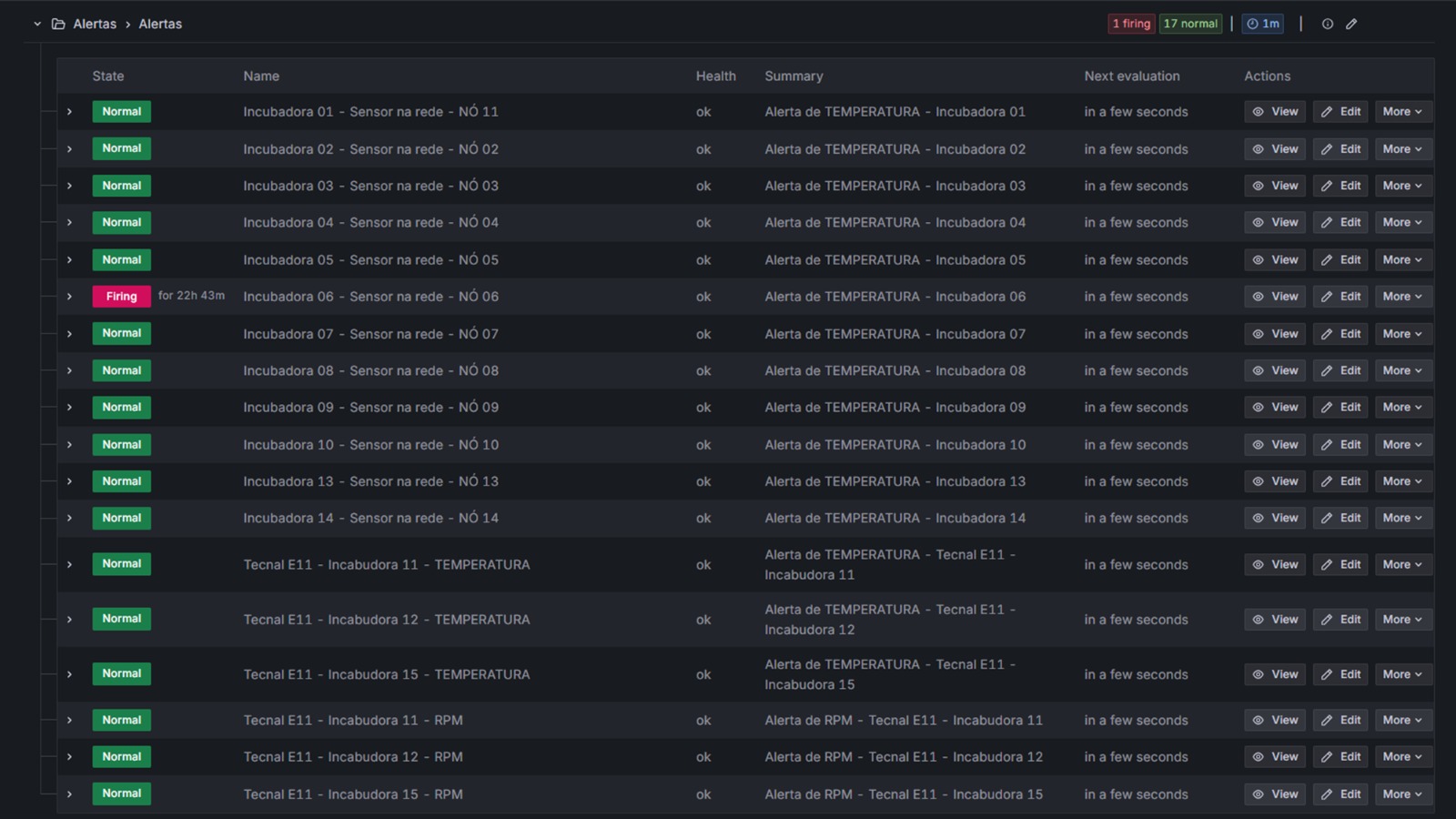Click the edit rule group pencil icon
This screenshot has width=1456, height=819.
(1351, 24)
